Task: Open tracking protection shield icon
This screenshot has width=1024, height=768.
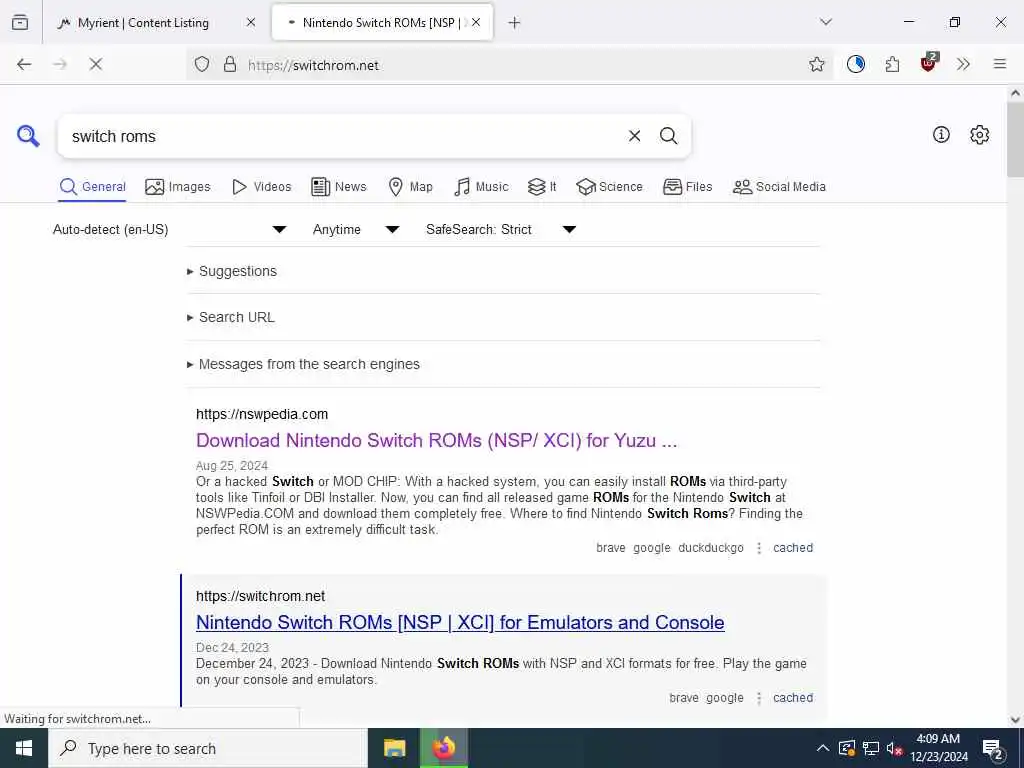Action: [x=202, y=64]
